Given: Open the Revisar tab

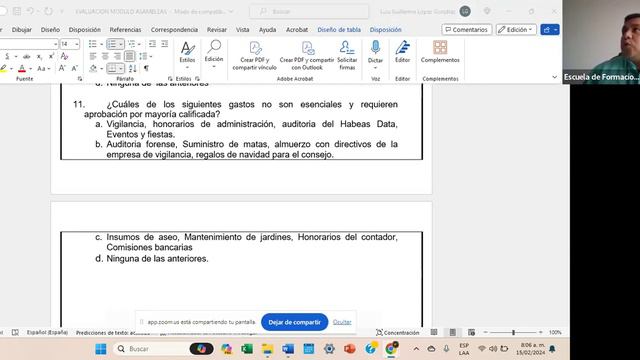Looking at the screenshot, I should (x=217, y=30).
